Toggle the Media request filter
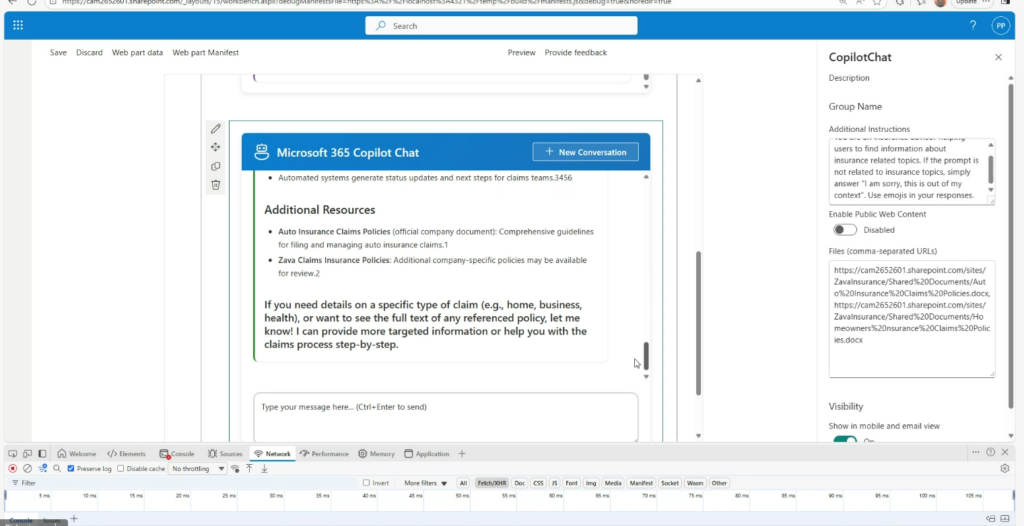 coord(613,483)
